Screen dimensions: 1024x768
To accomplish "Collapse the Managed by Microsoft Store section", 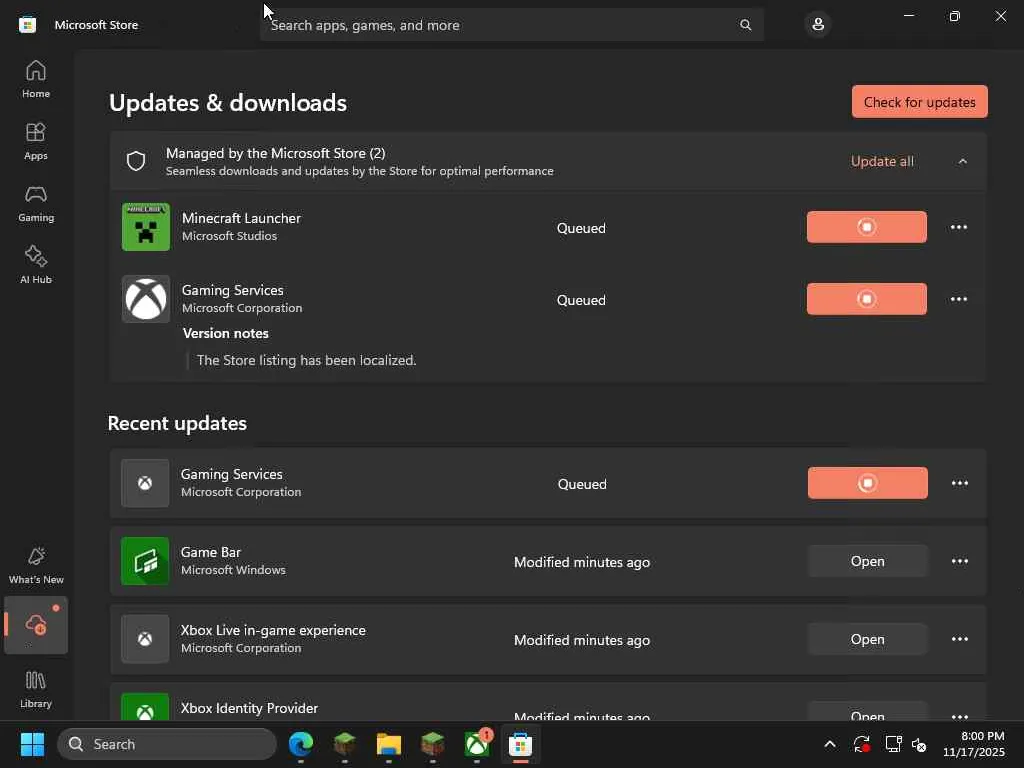I will [962, 161].
